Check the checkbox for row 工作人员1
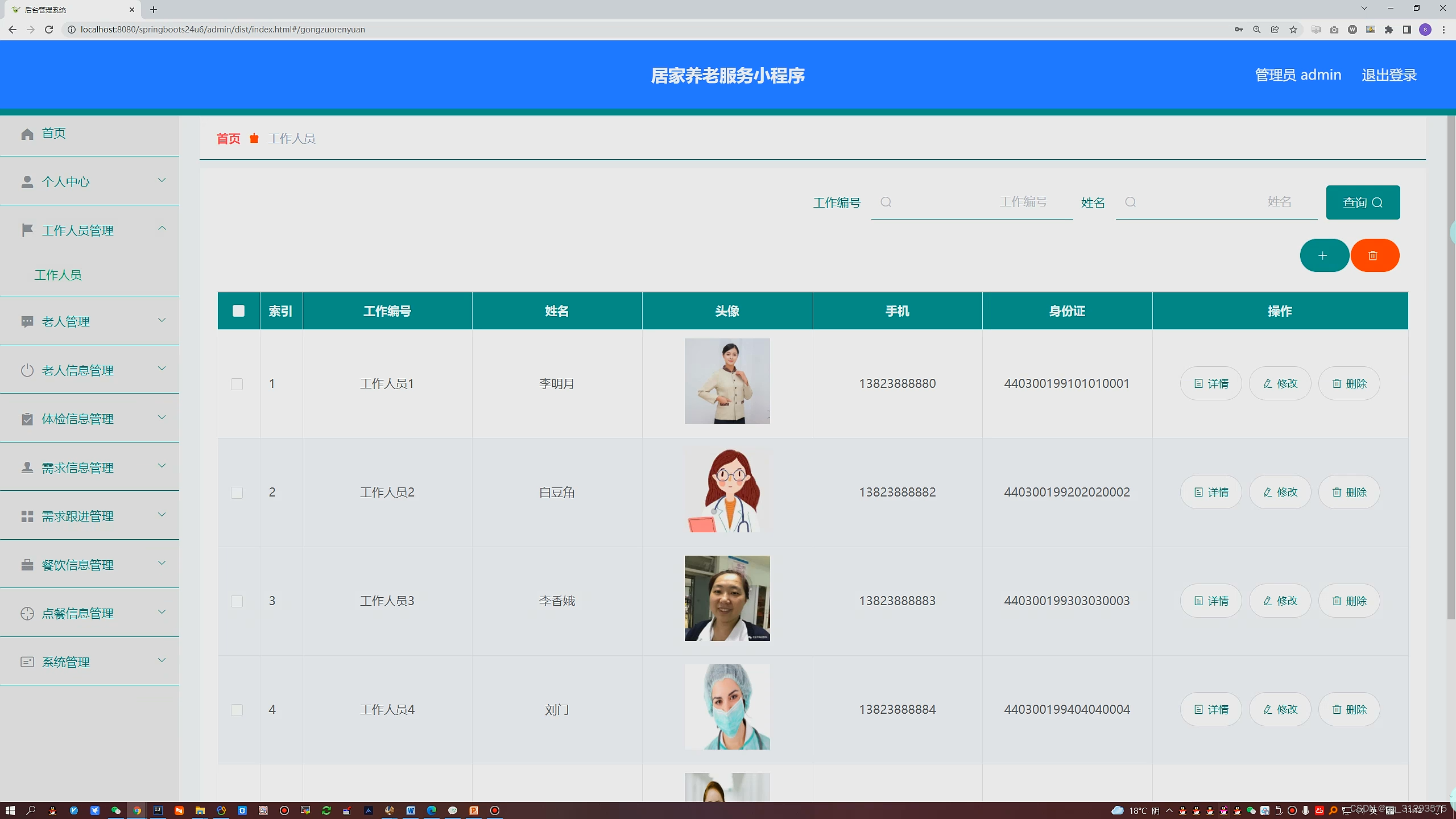The height and width of the screenshot is (819, 1456). (x=237, y=384)
